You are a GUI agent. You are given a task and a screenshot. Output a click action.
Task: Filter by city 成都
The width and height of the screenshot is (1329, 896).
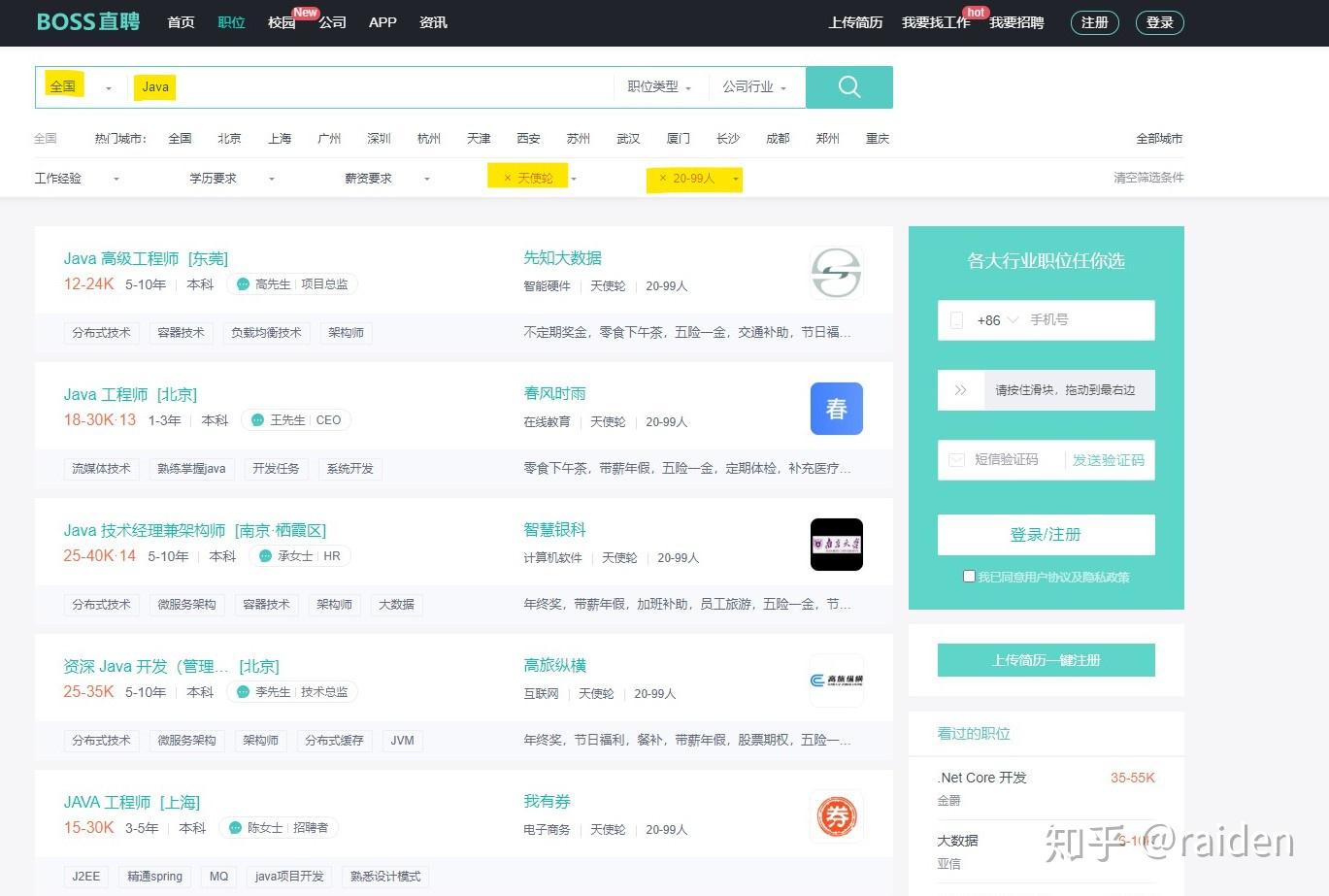pos(778,139)
